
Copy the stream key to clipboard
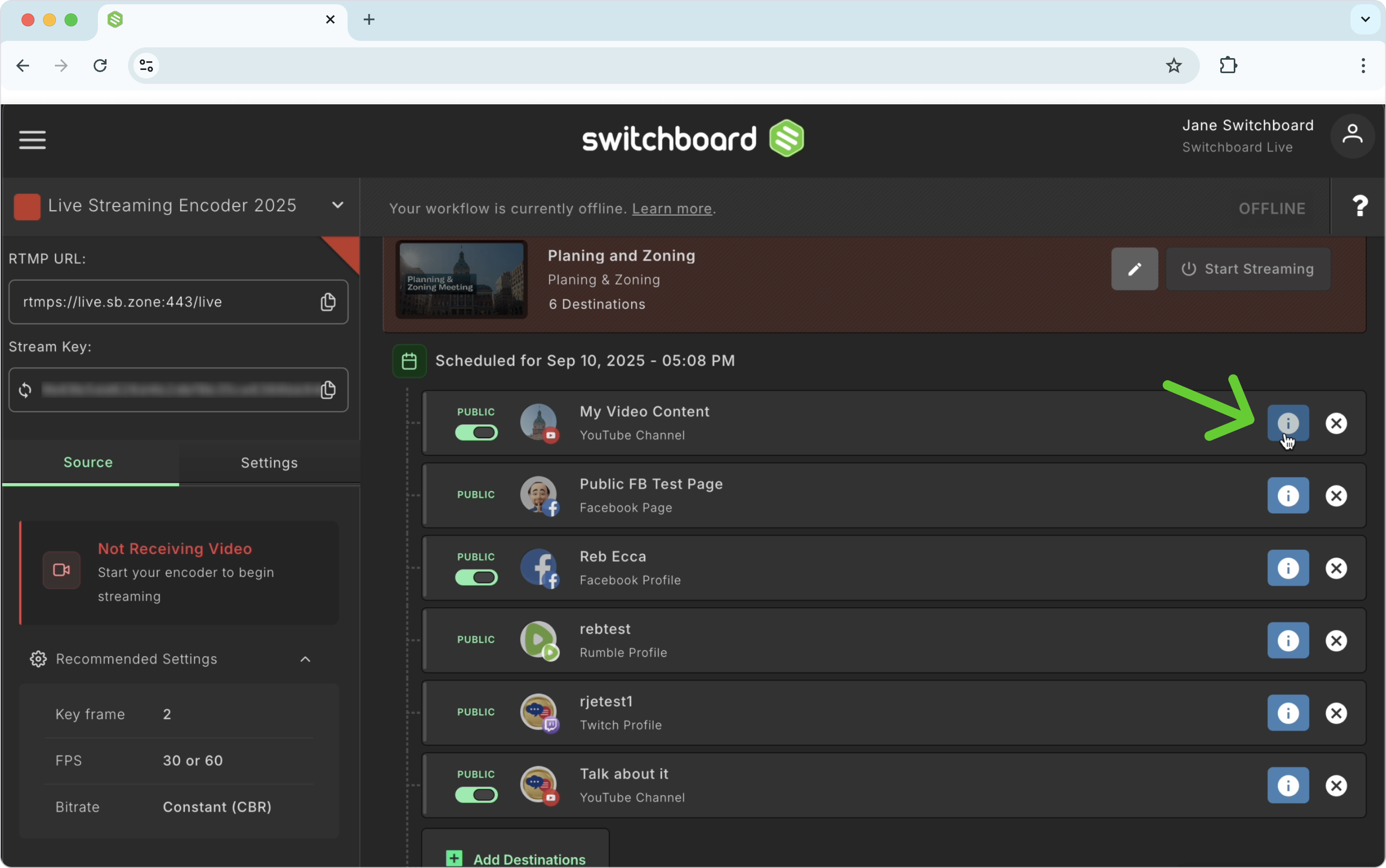click(328, 390)
